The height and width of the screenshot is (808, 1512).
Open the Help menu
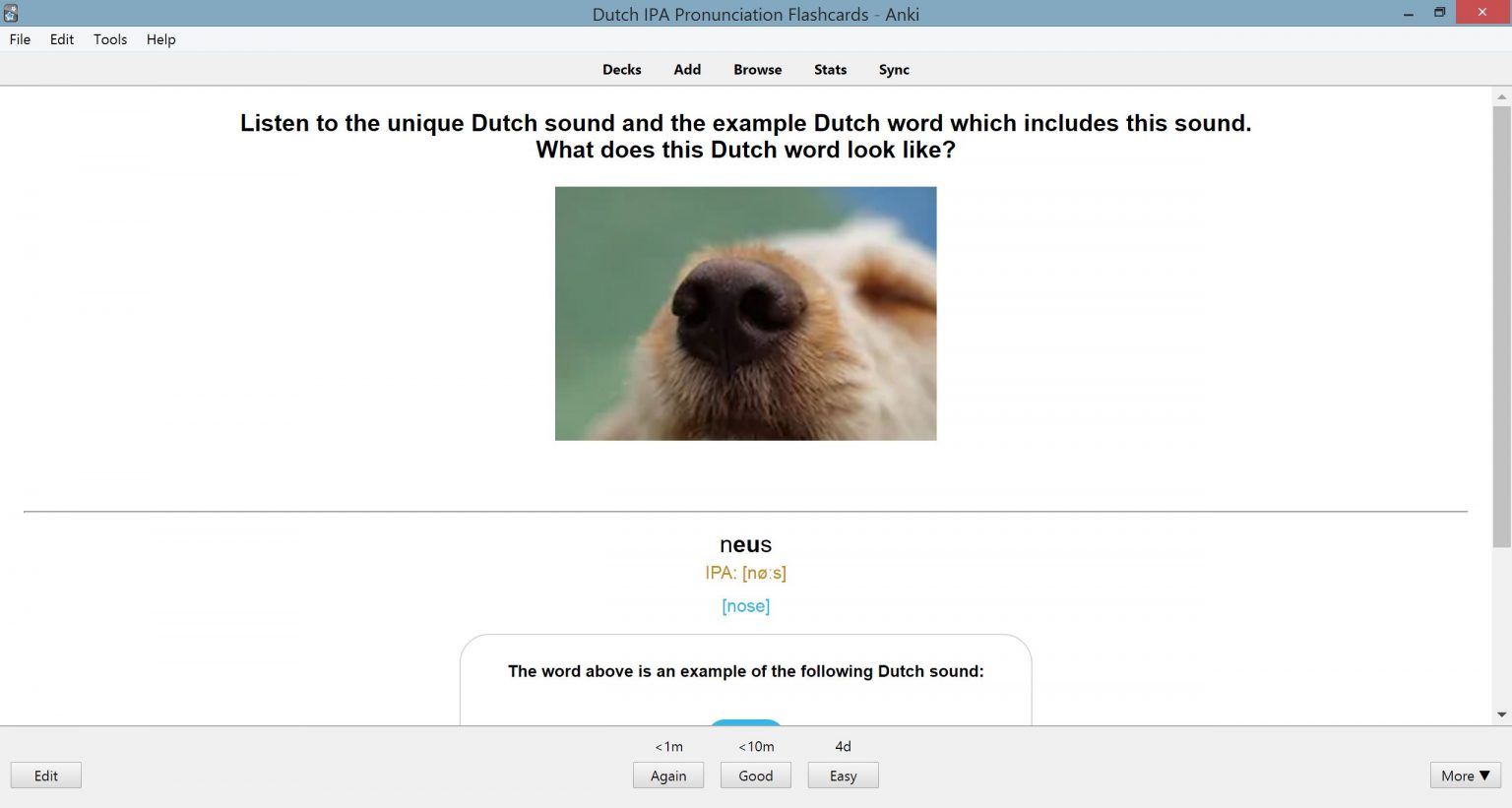point(160,39)
